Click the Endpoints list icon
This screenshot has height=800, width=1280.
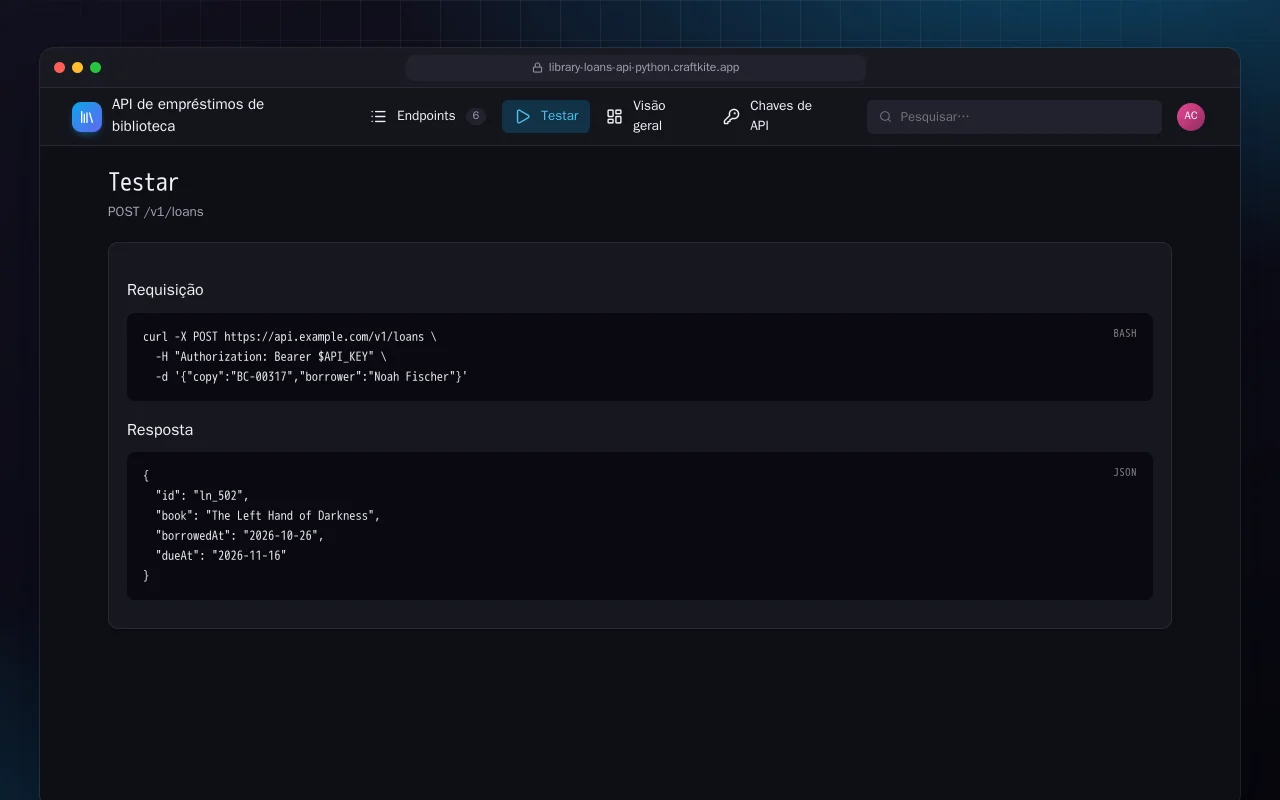click(379, 116)
